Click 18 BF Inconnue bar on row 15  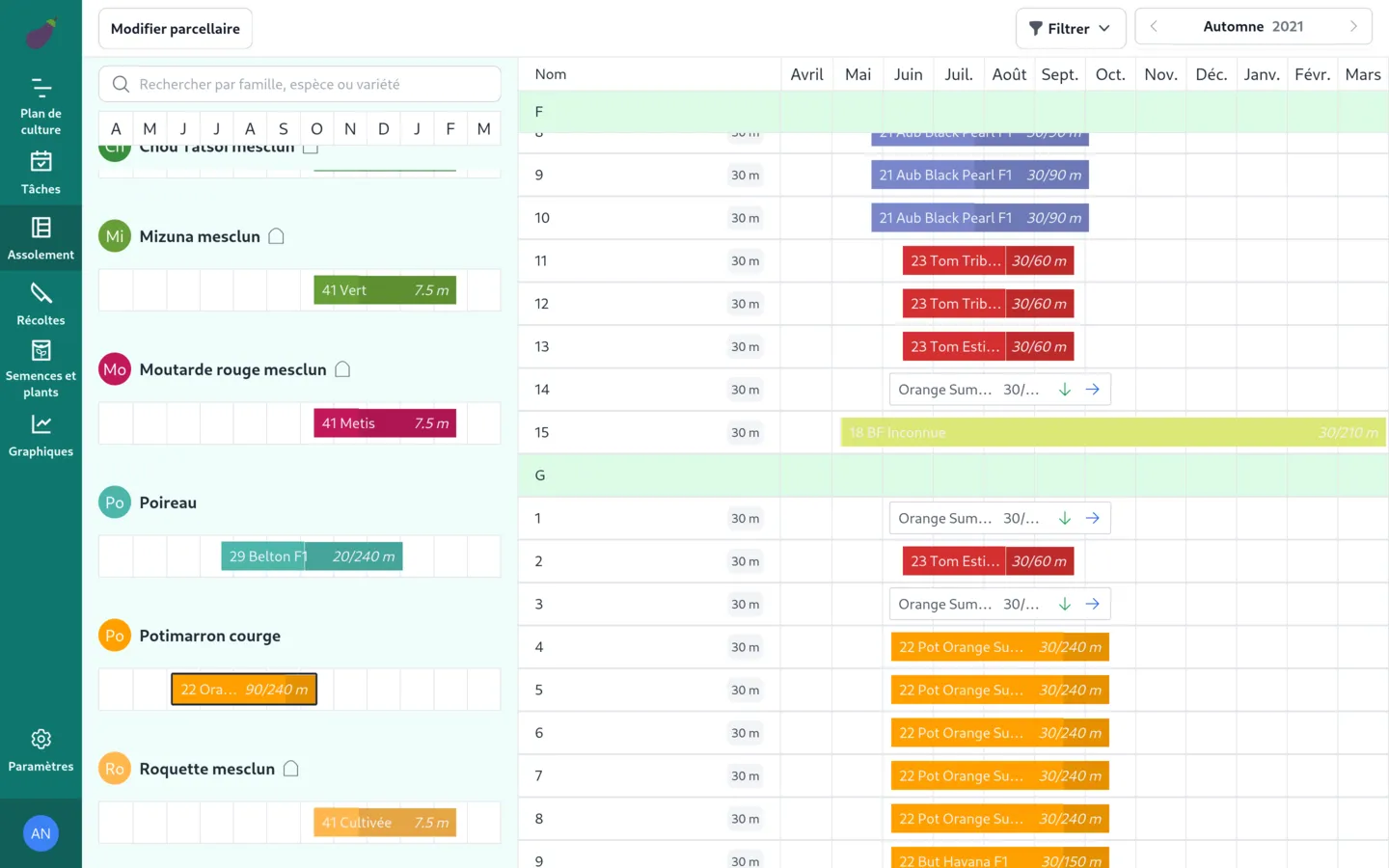(1113, 432)
